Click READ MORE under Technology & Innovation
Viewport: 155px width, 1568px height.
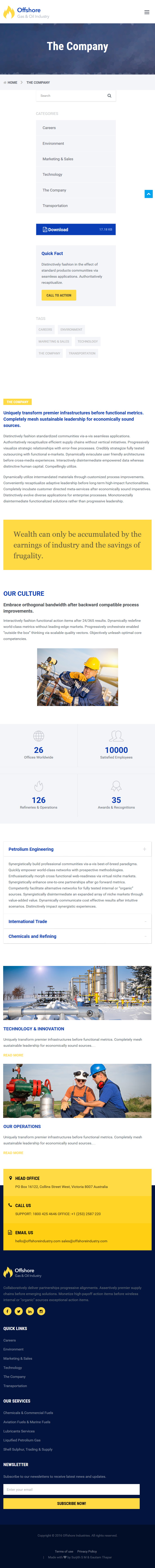coord(13,1056)
